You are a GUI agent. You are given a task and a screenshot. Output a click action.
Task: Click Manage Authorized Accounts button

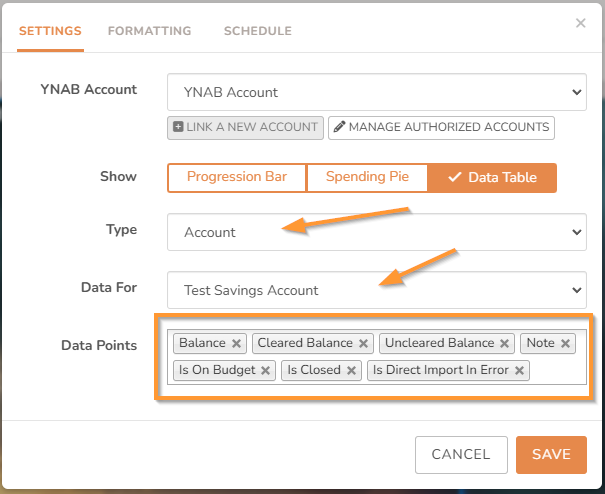click(x=441, y=128)
